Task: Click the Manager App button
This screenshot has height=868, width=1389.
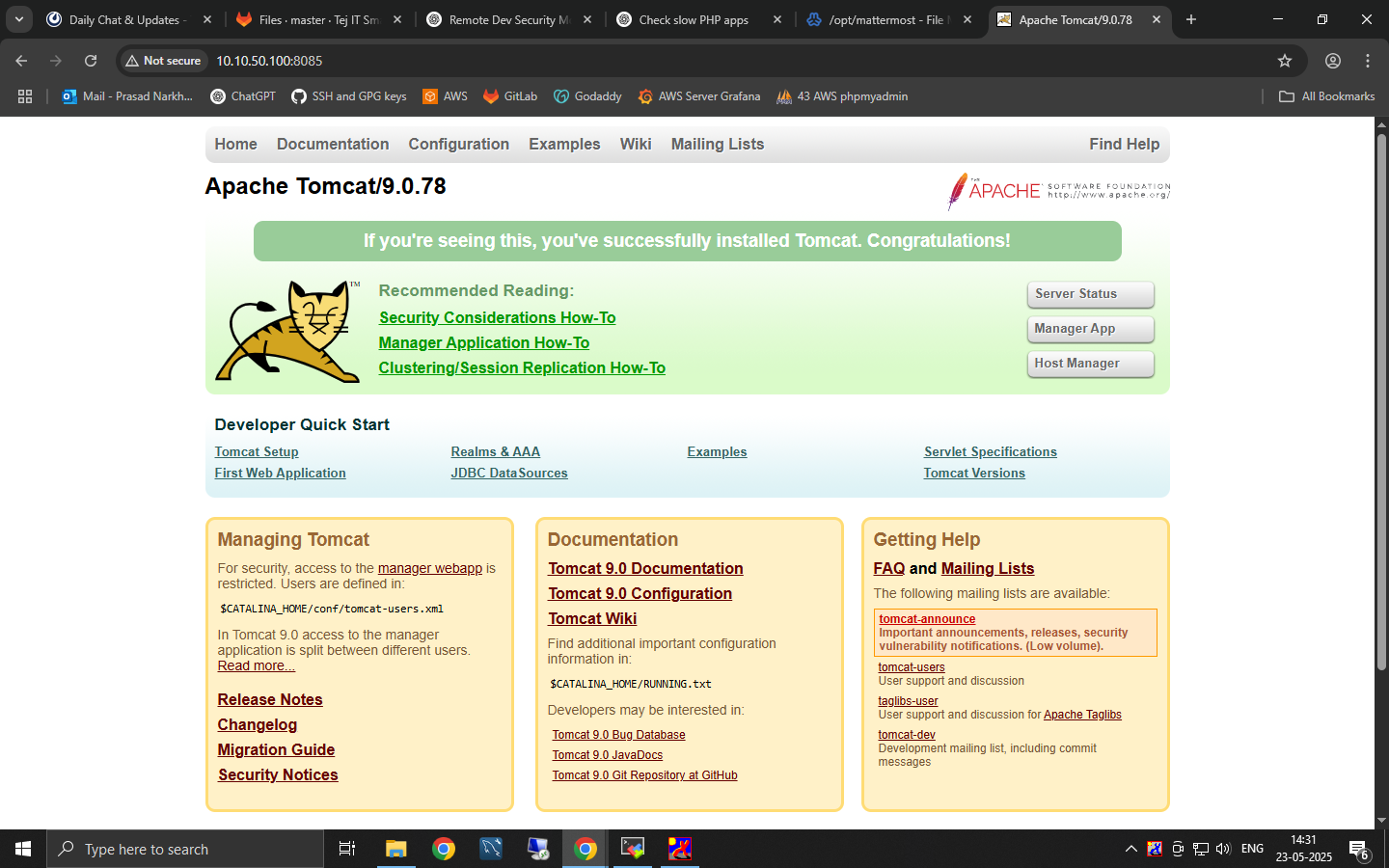Action: pyautogui.click(x=1090, y=329)
